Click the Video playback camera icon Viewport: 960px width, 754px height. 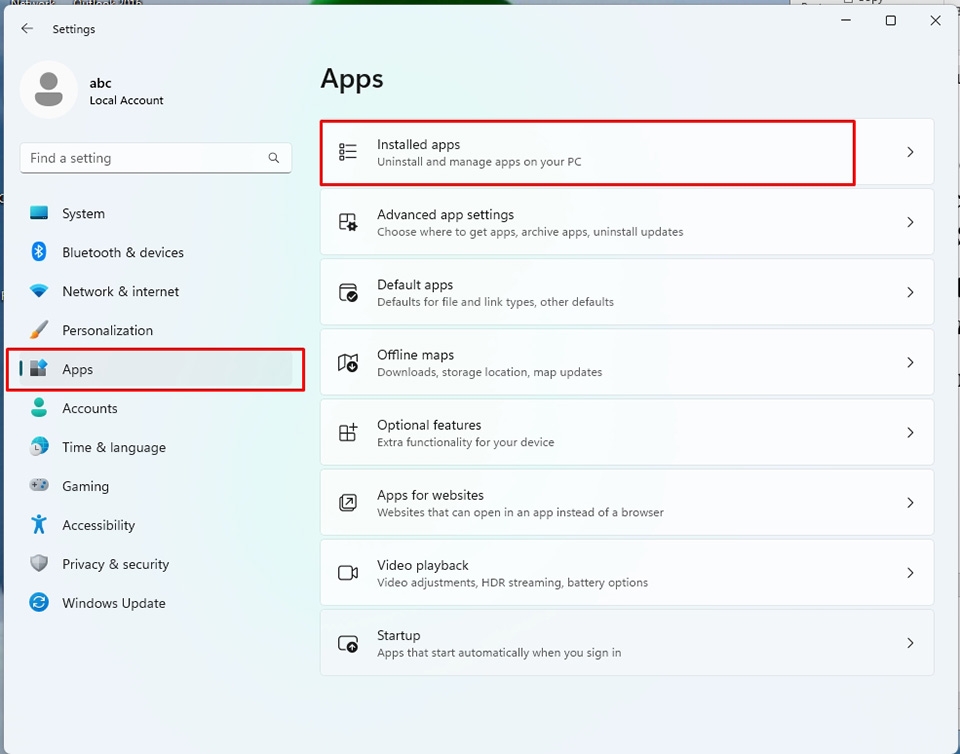(348, 573)
